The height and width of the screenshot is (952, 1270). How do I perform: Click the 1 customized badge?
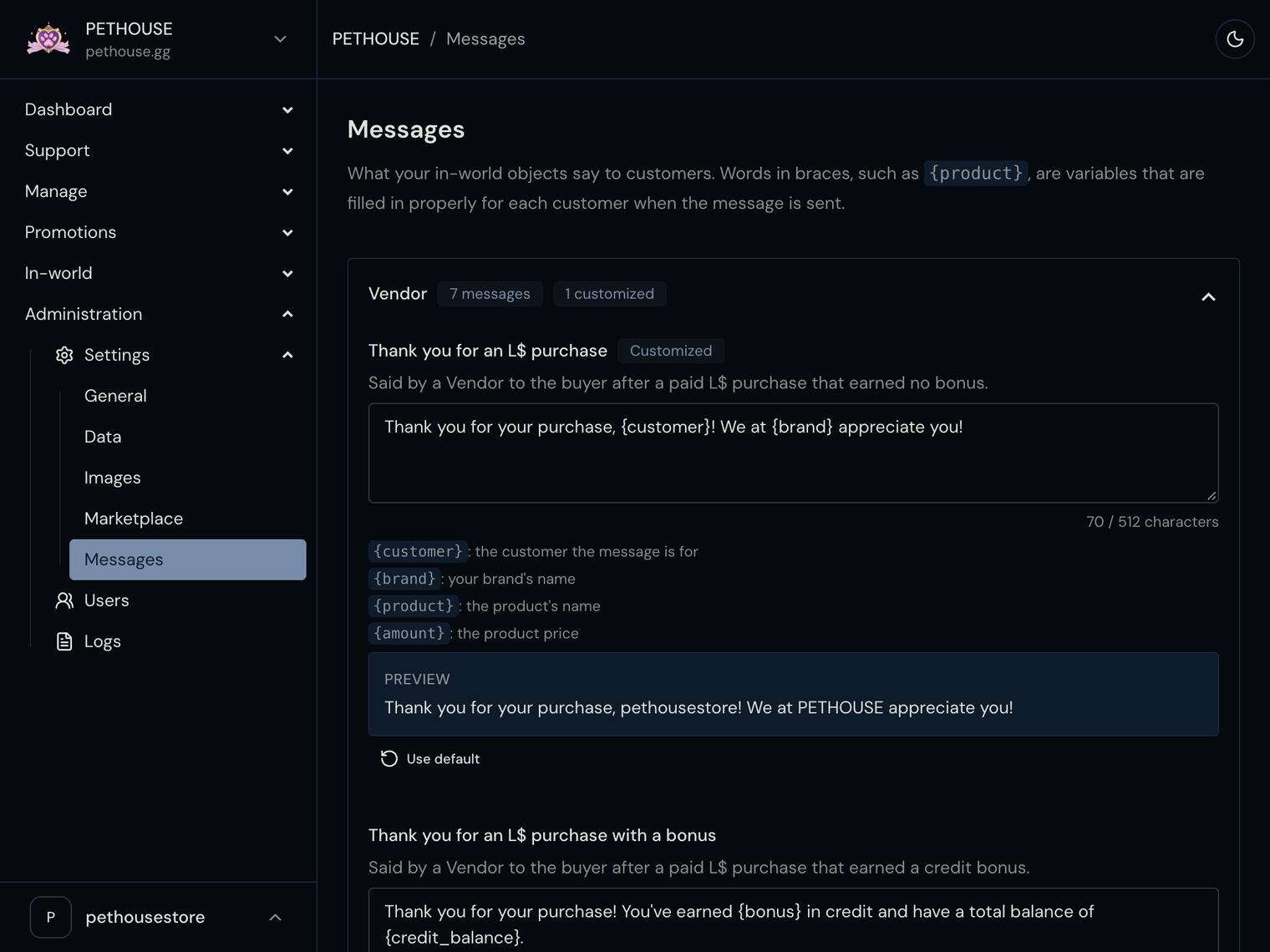coord(609,294)
